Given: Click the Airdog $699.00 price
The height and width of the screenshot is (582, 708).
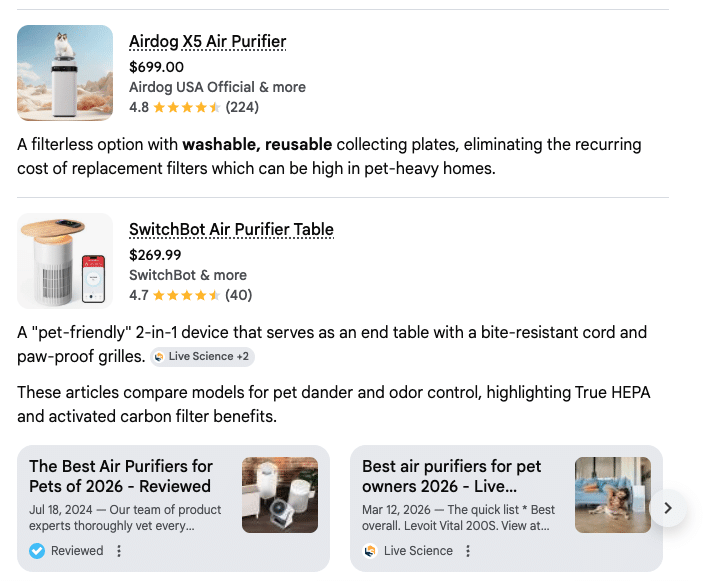Looking at the screenshot, I should tap(157, 67).
